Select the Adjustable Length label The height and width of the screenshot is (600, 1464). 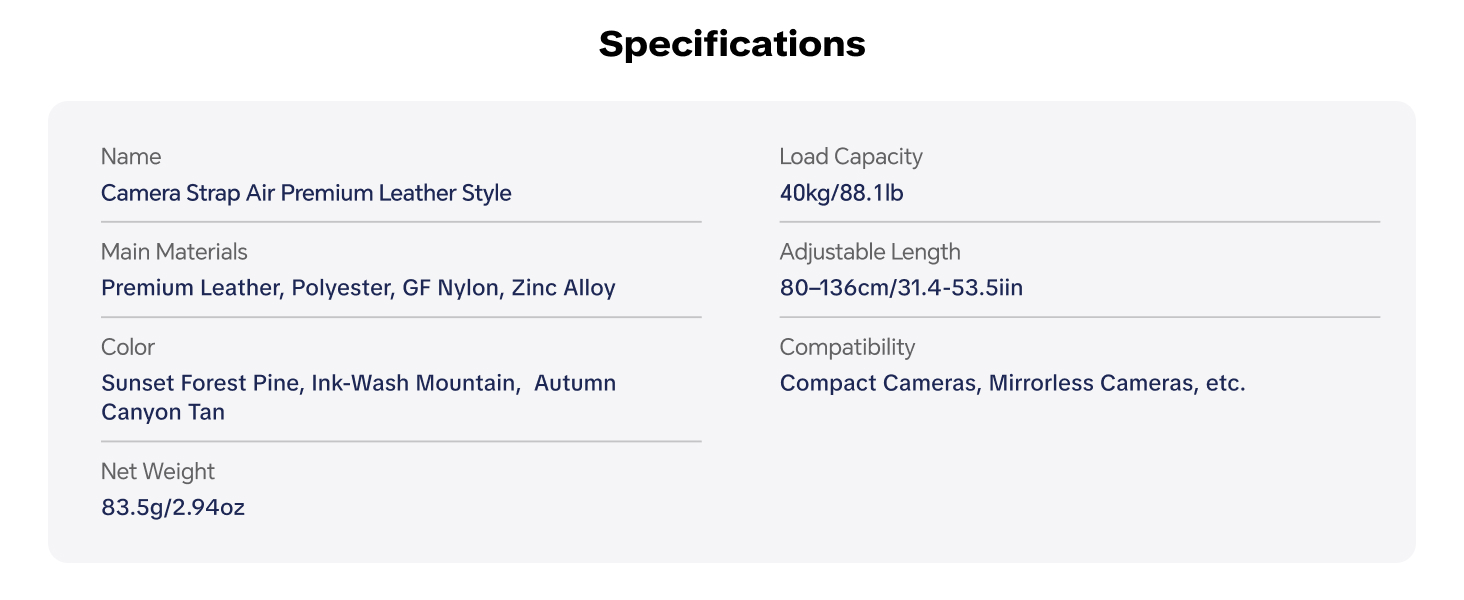[x=870, y=252]
